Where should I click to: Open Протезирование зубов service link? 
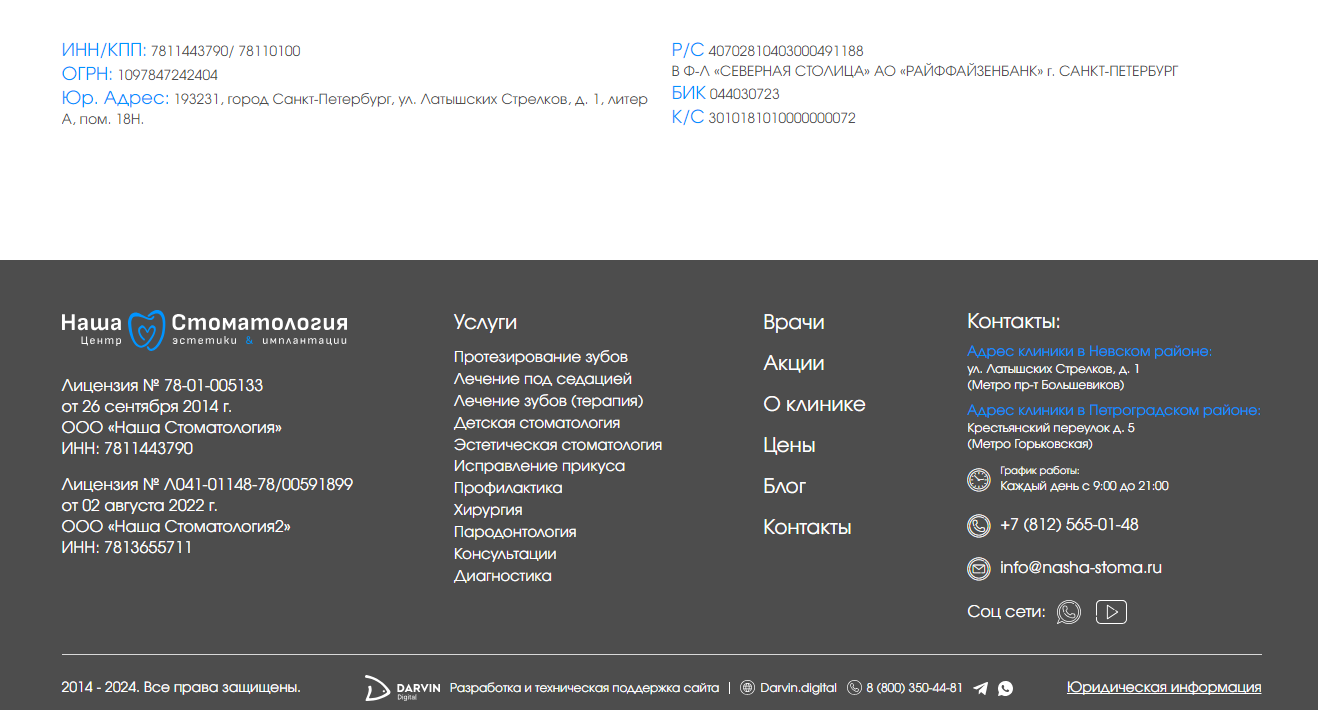[x=541, y=357]
